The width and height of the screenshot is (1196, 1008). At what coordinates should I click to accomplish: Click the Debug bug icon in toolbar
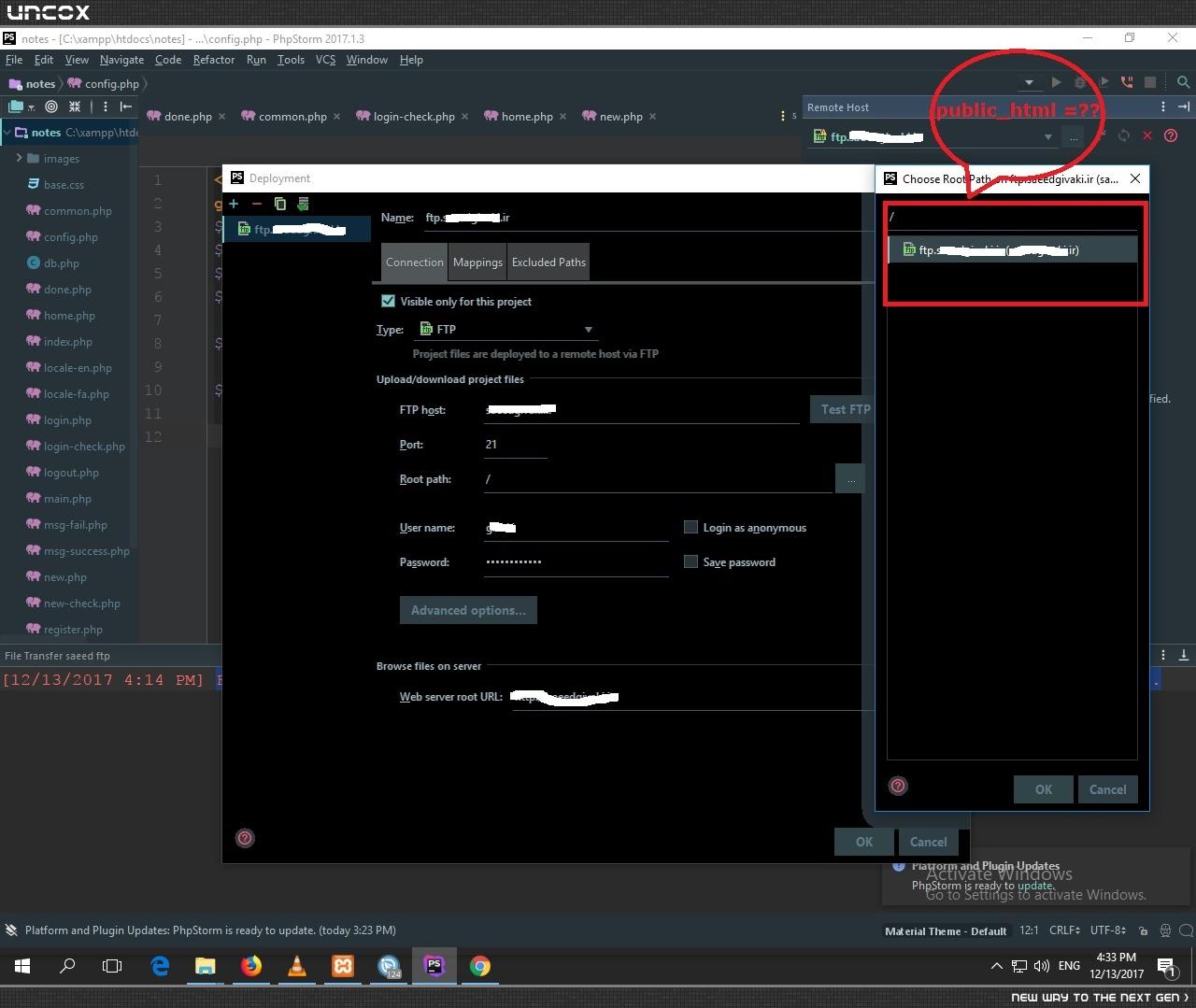coord(1079,82)
